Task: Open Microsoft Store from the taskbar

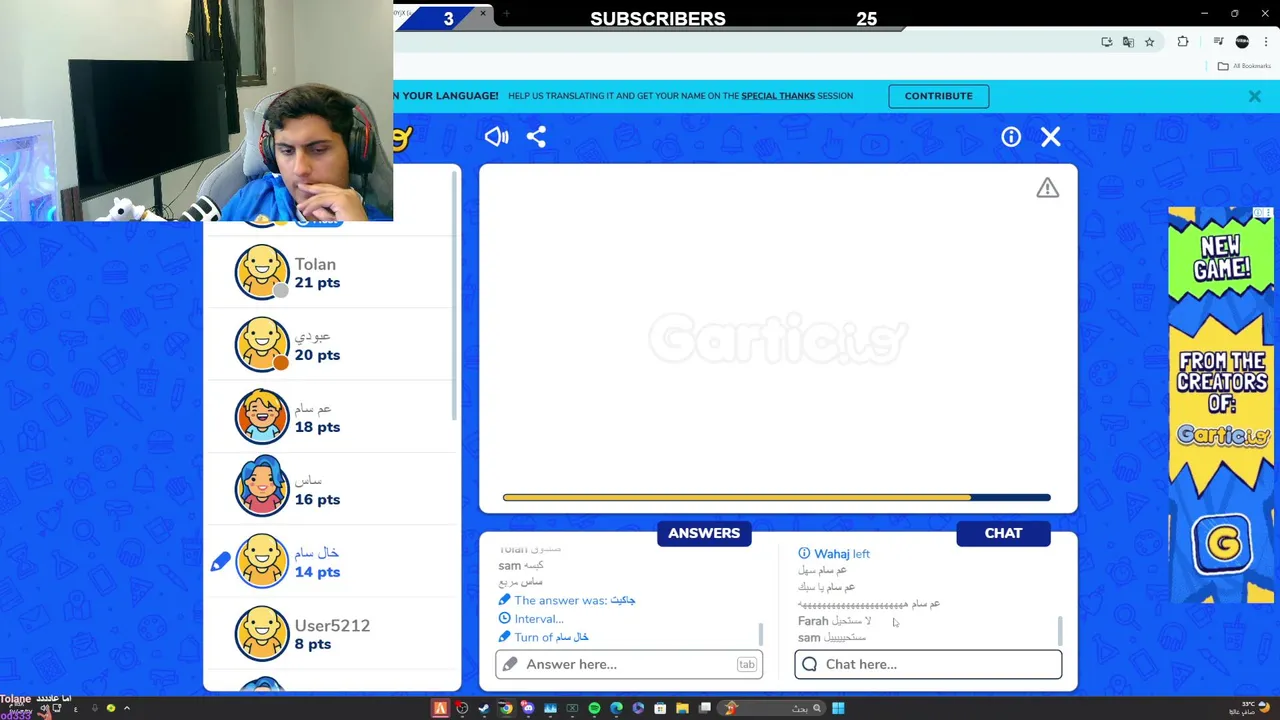Action: pyautogui.click(x=660, y=708)
